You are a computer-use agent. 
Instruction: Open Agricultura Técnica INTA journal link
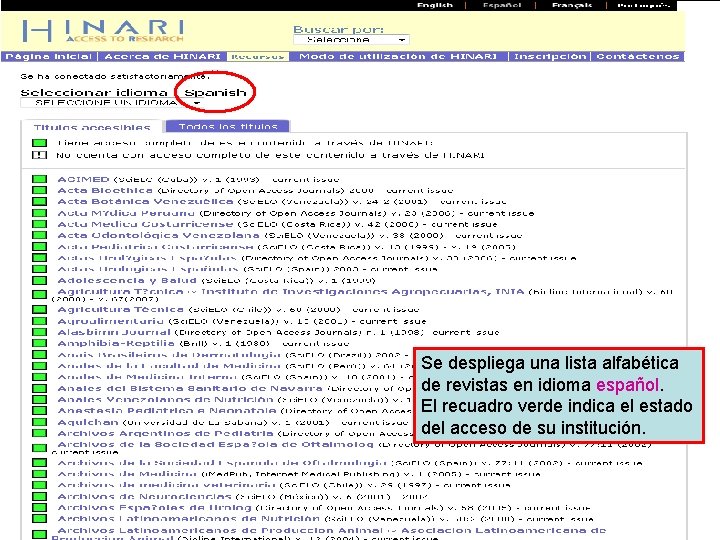[290, 292]
